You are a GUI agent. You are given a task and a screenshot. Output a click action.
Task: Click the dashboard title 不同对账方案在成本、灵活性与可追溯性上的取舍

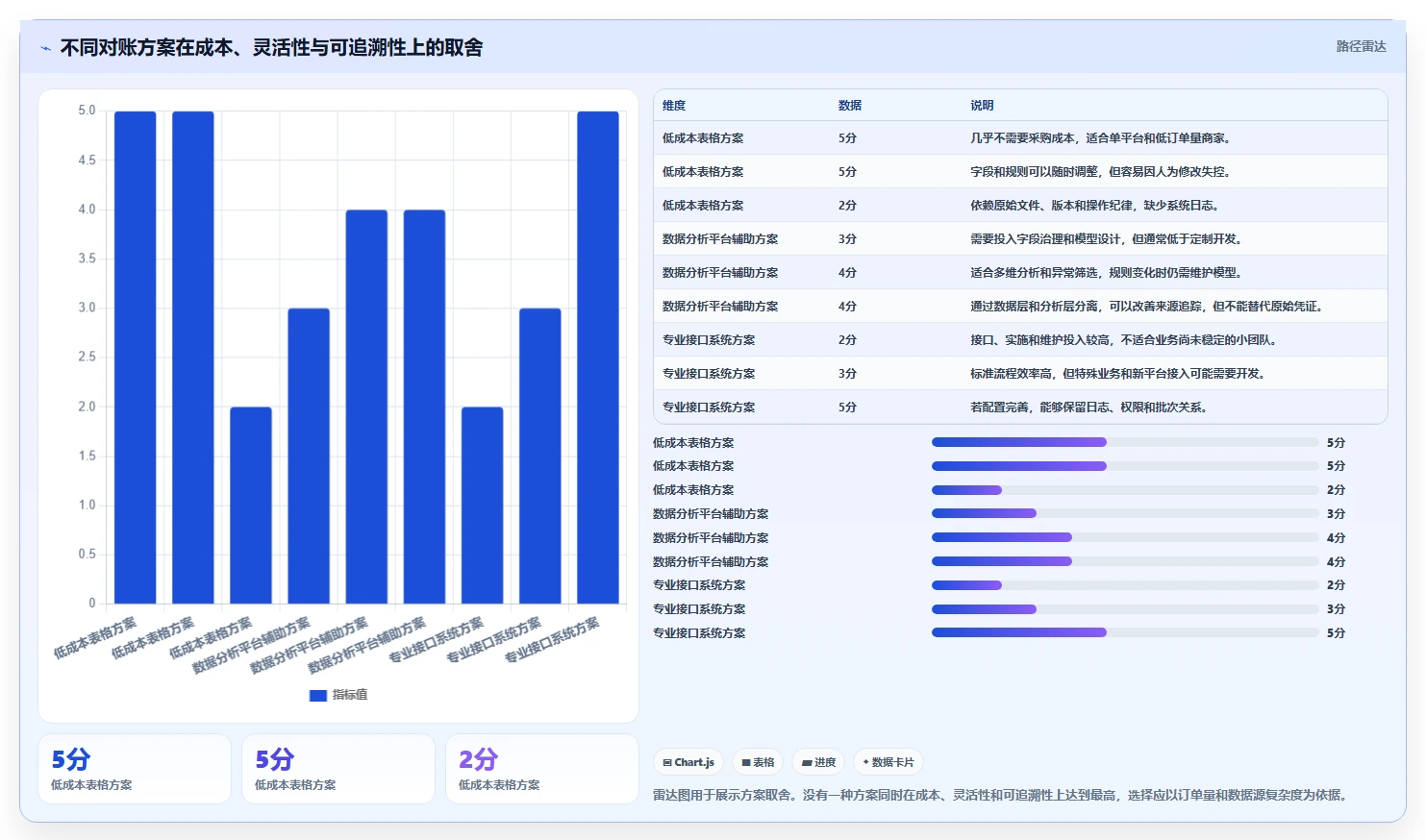coord(271,48)
